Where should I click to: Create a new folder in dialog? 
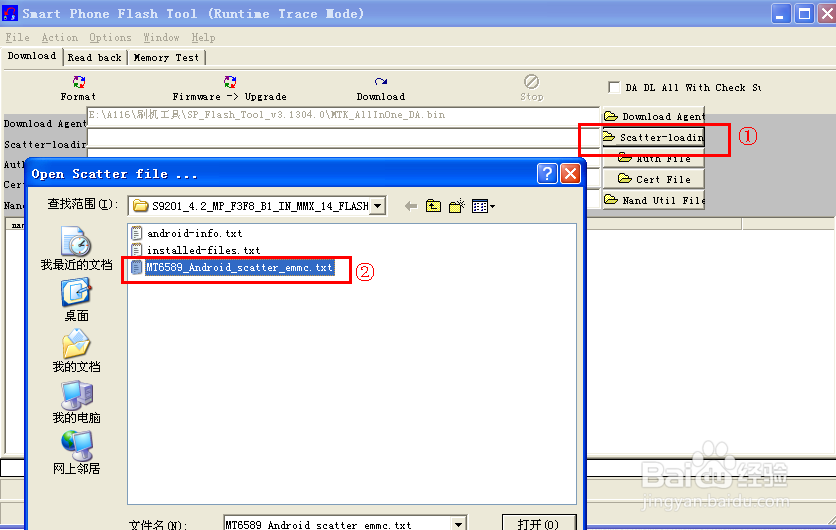tap(457, 206)
